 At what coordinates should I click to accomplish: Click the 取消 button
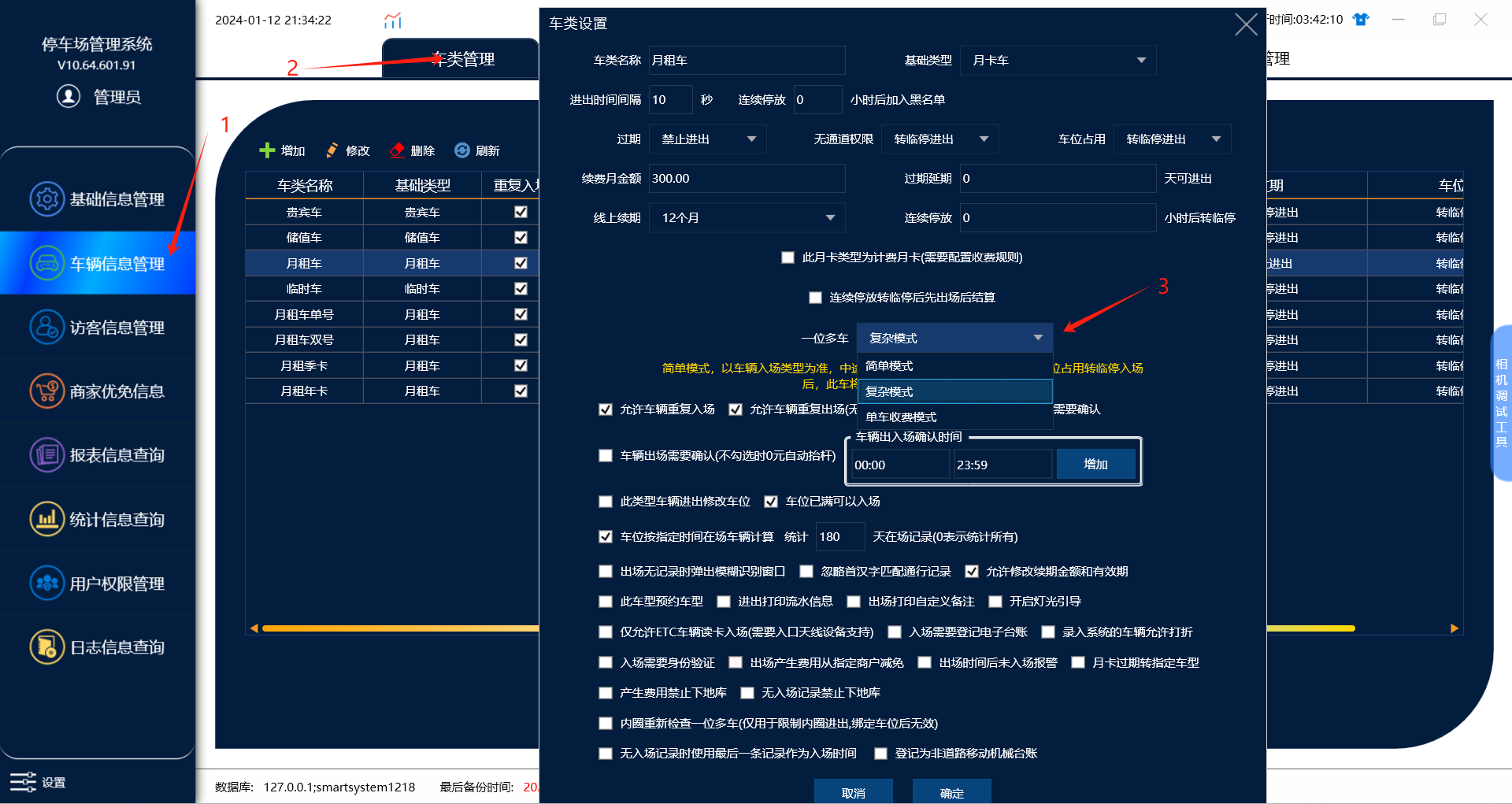[x=853, y=792]
